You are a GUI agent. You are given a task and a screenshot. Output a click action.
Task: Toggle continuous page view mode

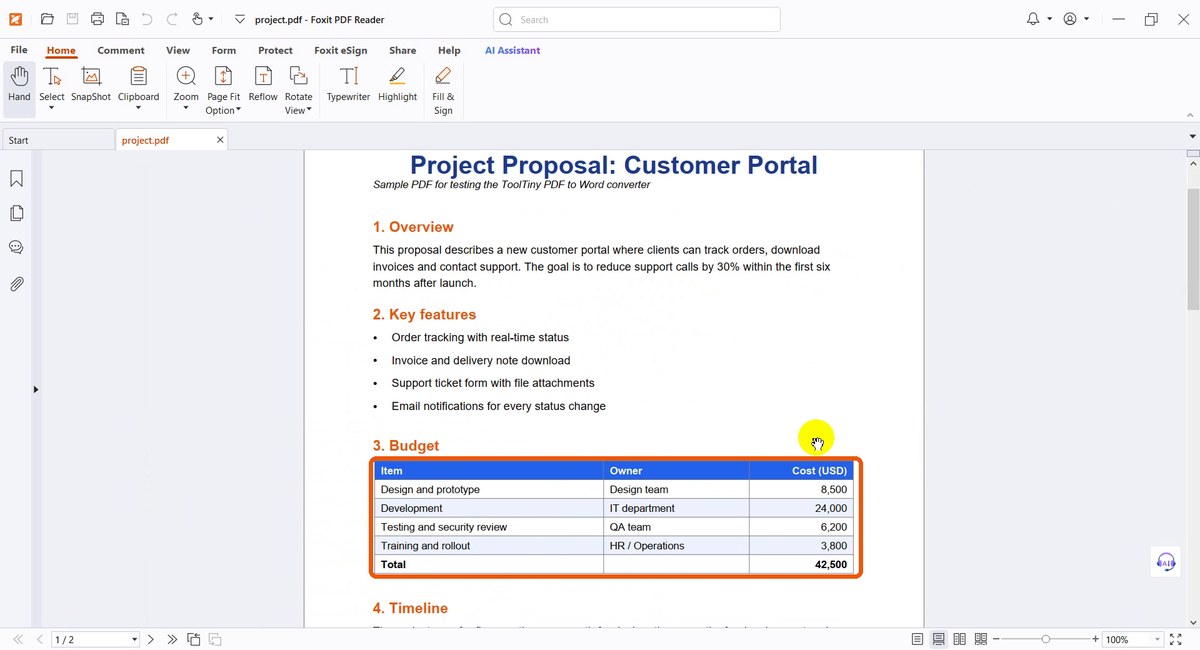coord(939,639)
